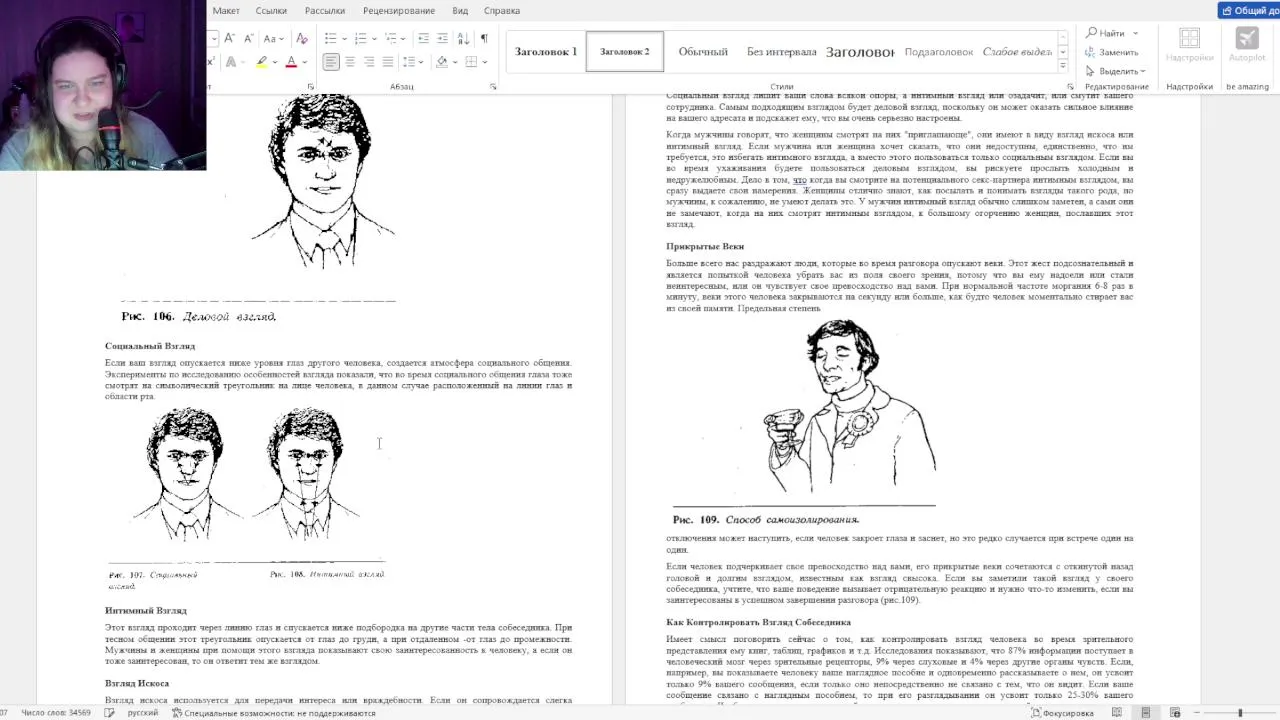The width and height of the screenshot is (1280, 720).
Task: Click the line spacing icon
Action: 411,62
